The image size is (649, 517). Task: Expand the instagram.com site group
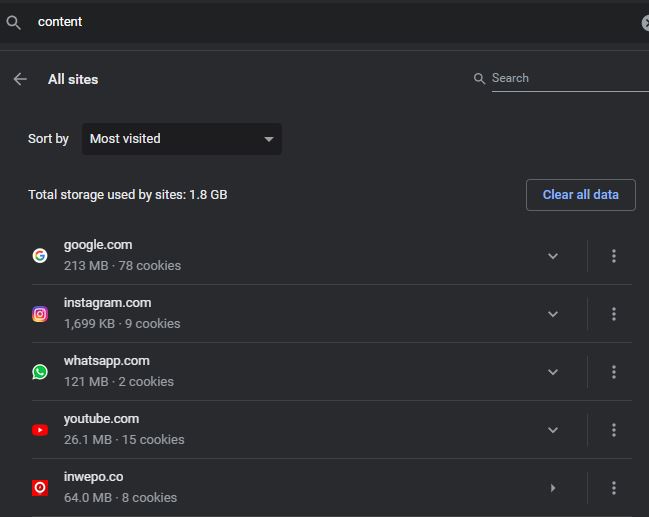(553, 314)
